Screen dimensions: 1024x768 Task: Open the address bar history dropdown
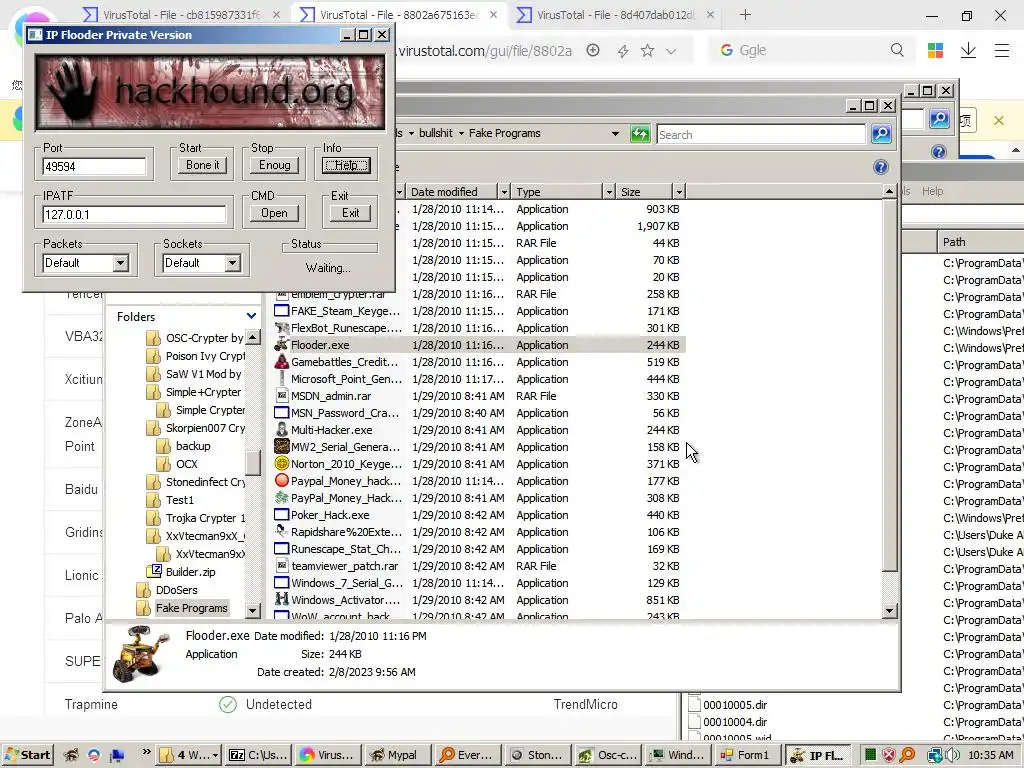tap(615, 133)
